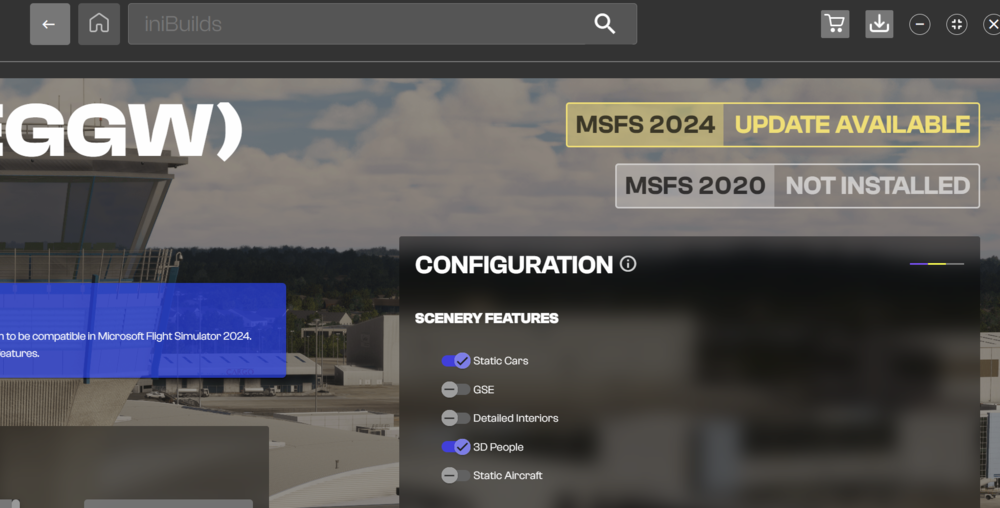Click the Detailed Interiors label

coord(515,418)
